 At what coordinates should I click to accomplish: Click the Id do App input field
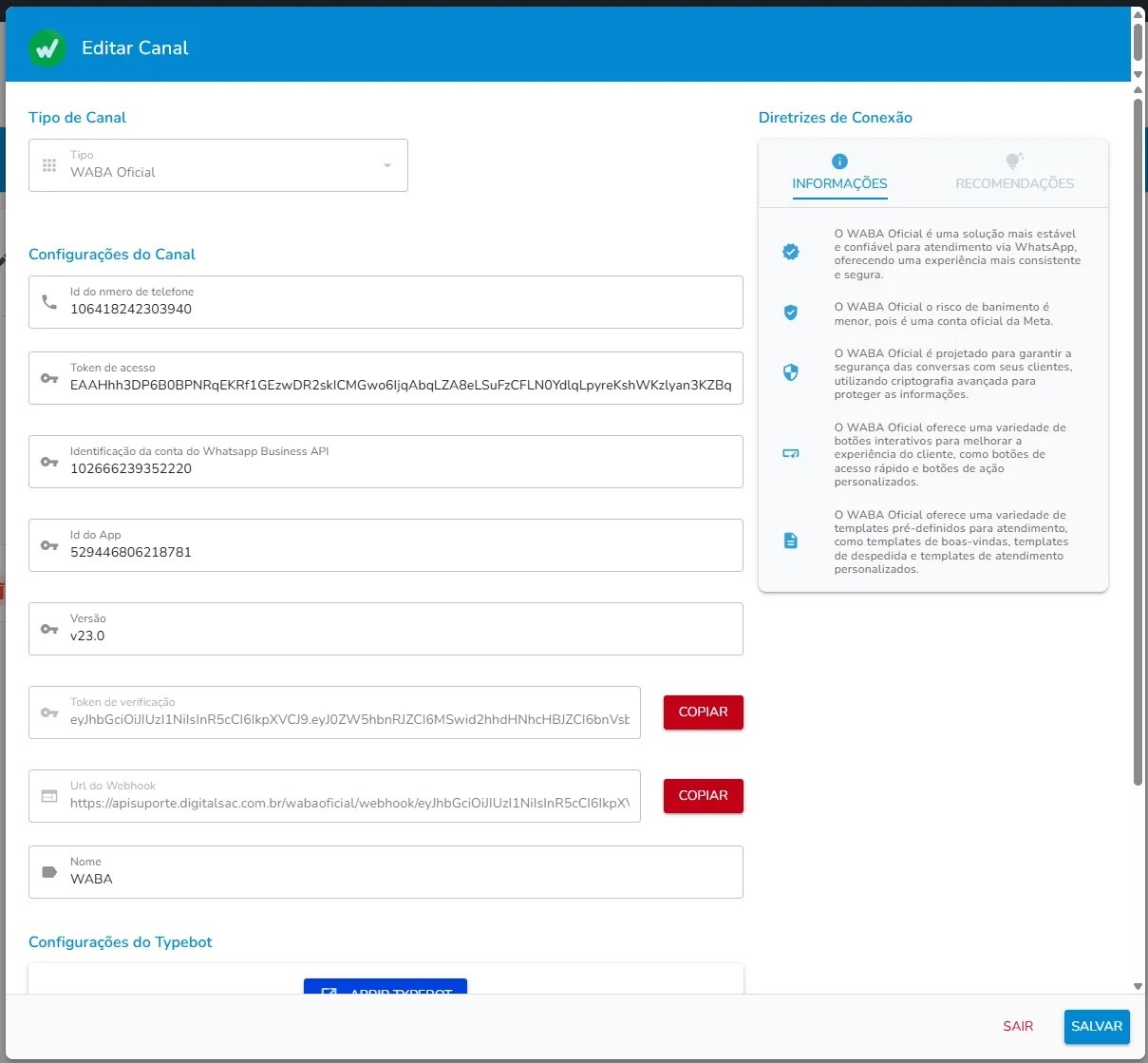386,545
